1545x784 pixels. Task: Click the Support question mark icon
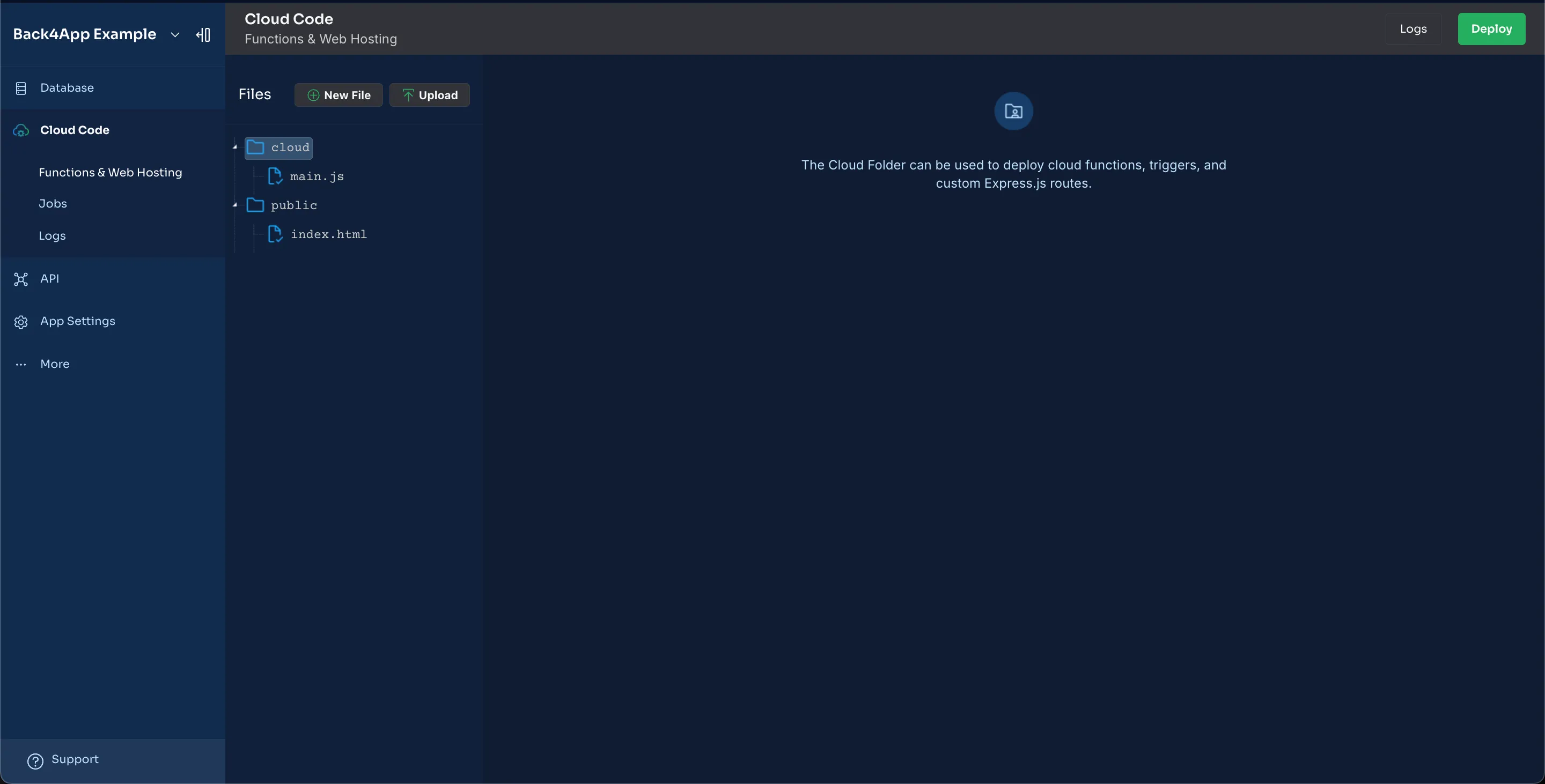[35, 760]
